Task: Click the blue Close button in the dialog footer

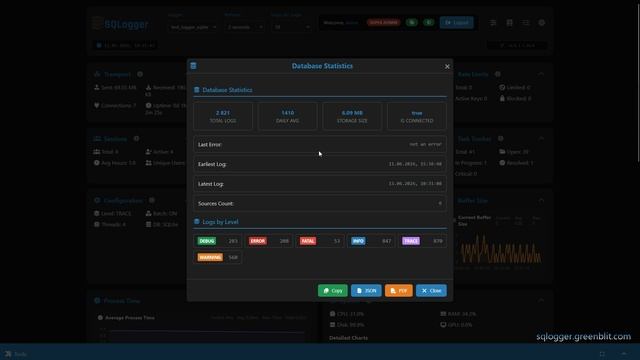Action: point(431,291)
